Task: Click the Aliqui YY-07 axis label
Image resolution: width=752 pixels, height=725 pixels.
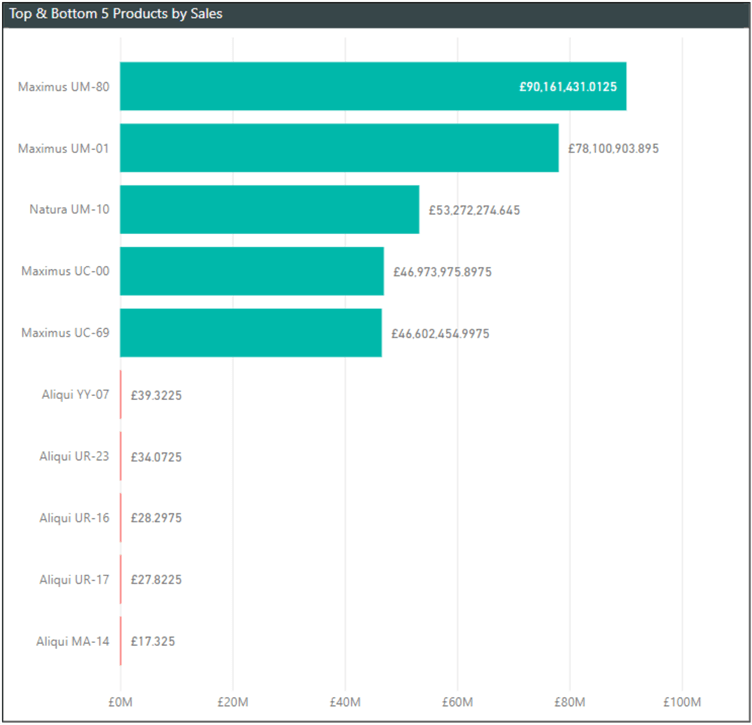Action: tap(75, 395)
